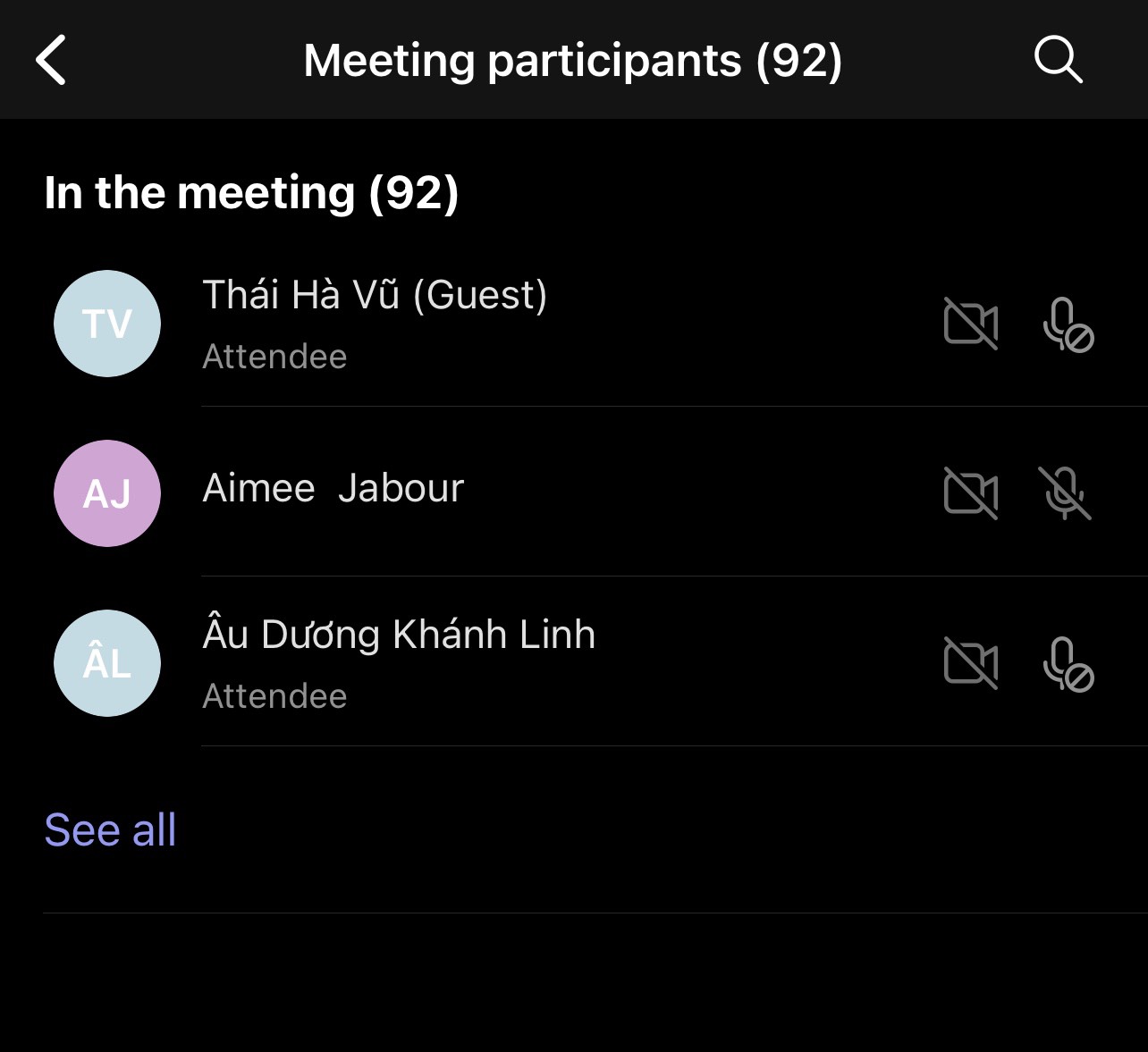Open the AJ avatar profile

click(107, 493)
